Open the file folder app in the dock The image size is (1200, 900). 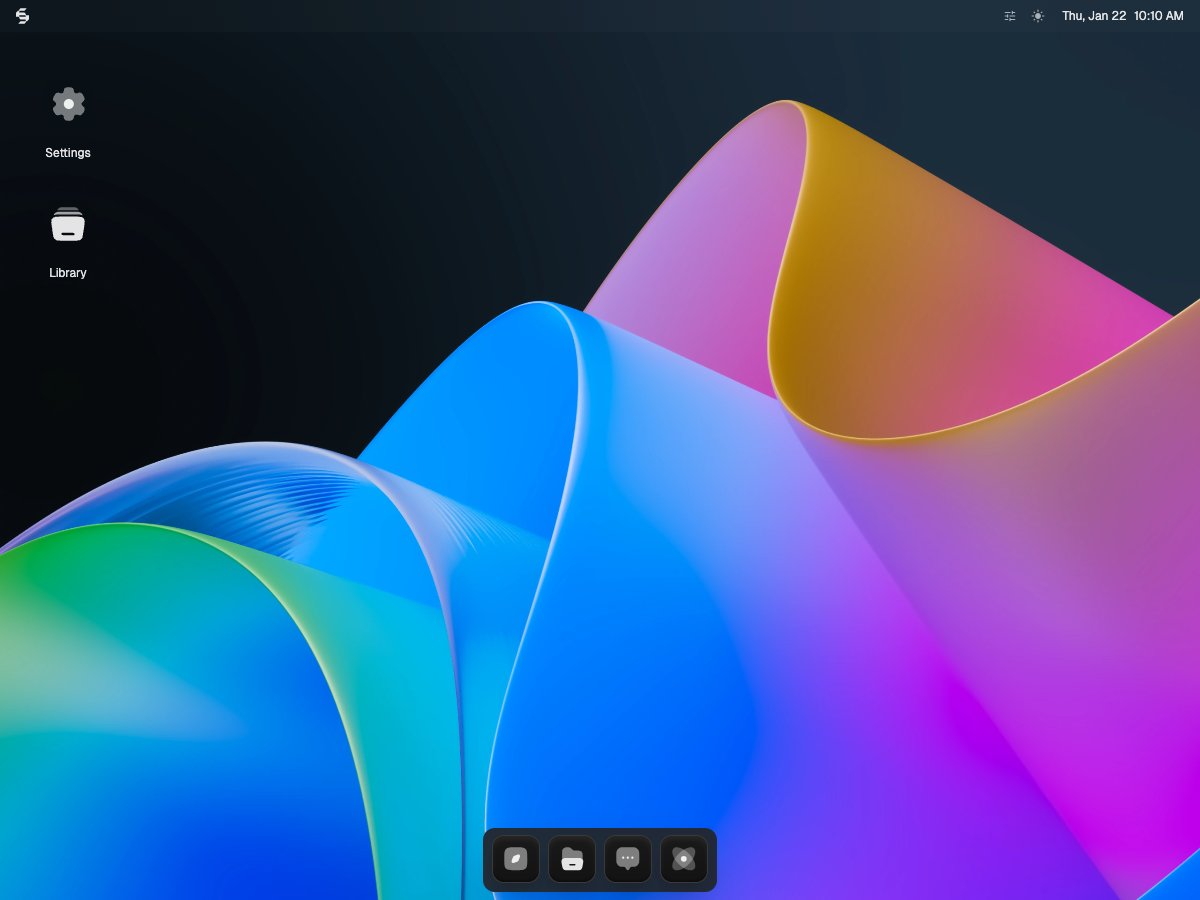[572, 859]
